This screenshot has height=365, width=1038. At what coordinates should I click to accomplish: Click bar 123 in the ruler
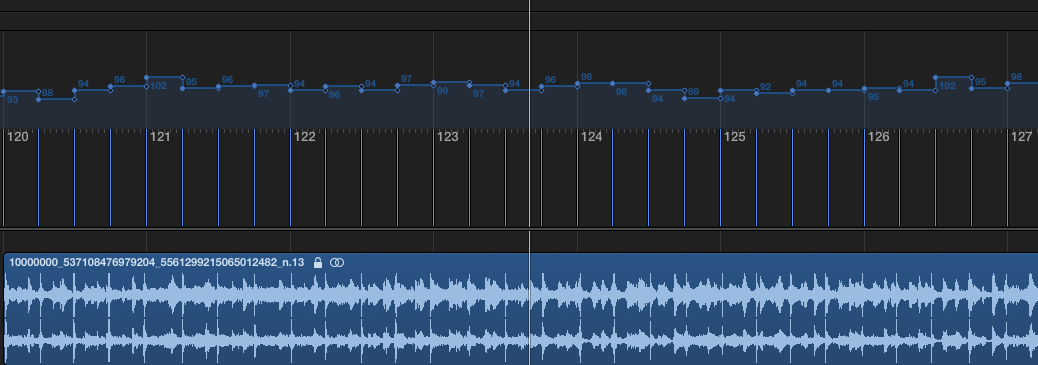coord(448,137)
